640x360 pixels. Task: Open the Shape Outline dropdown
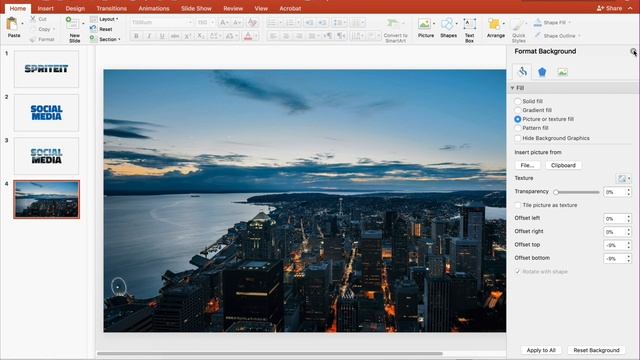pyautogui.click(x=558, y=36)
